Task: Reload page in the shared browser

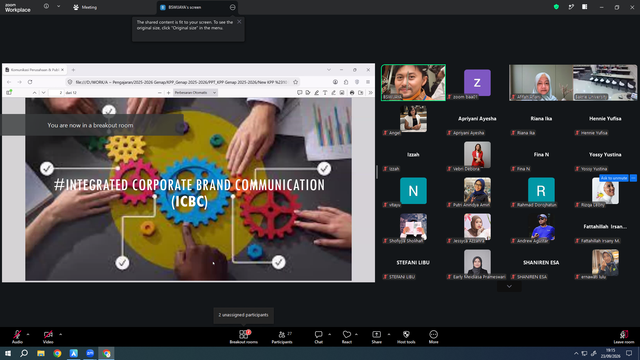Action: (x=30, y=82)
